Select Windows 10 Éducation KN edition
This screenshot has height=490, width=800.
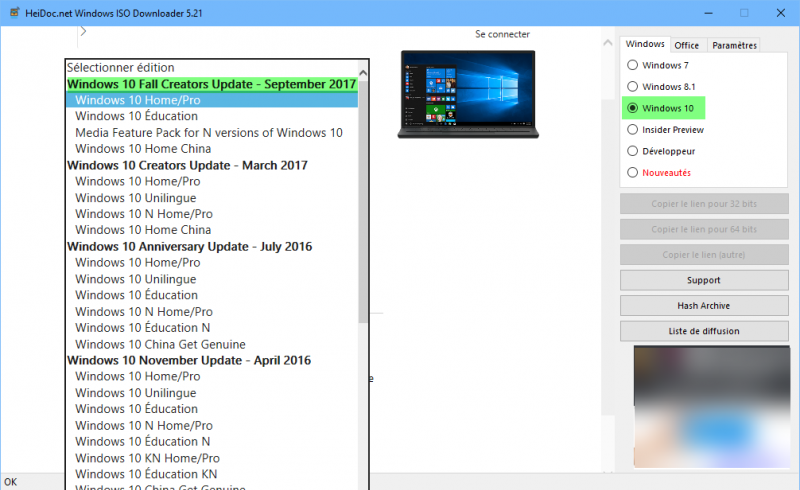[212, 474]
